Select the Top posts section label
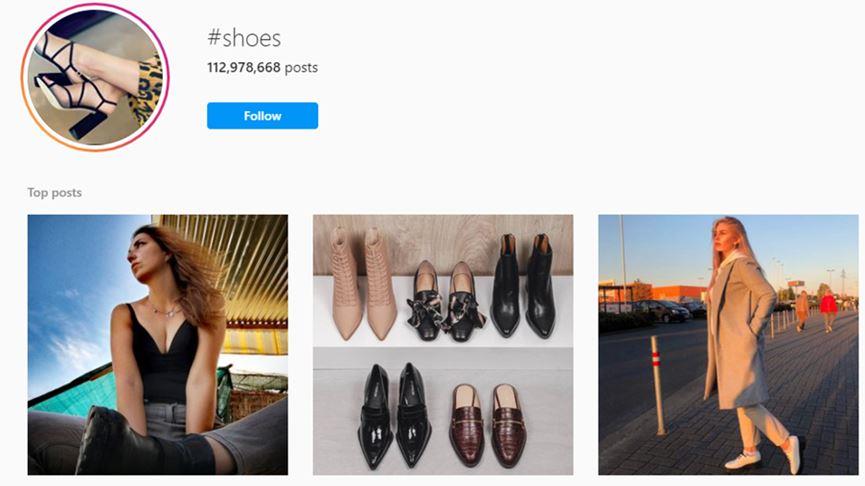 pyautogui.click(x=54, y=192)
